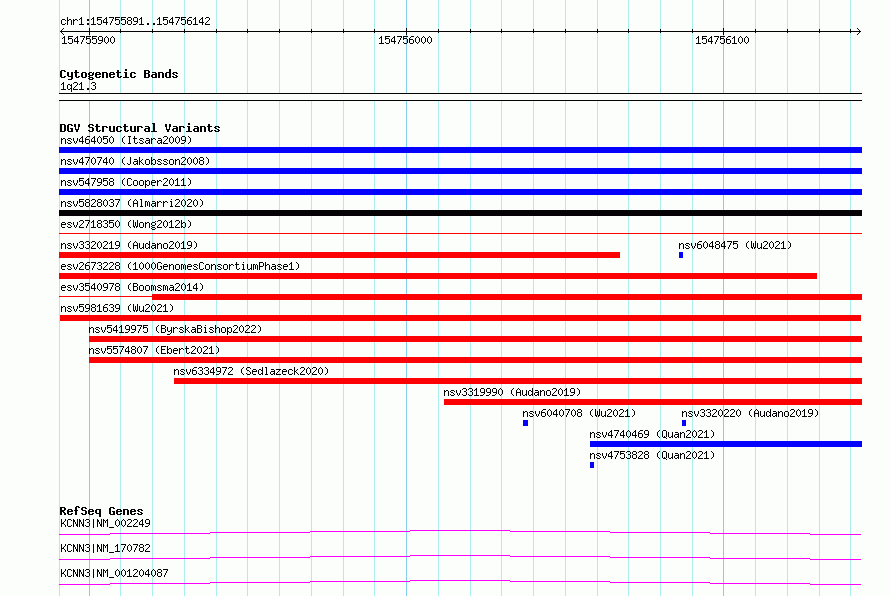Click the nsv464050 (Itsara2009) blue variant bar
Viewport: 890px width, 596px height.
[x=460, y=150]
